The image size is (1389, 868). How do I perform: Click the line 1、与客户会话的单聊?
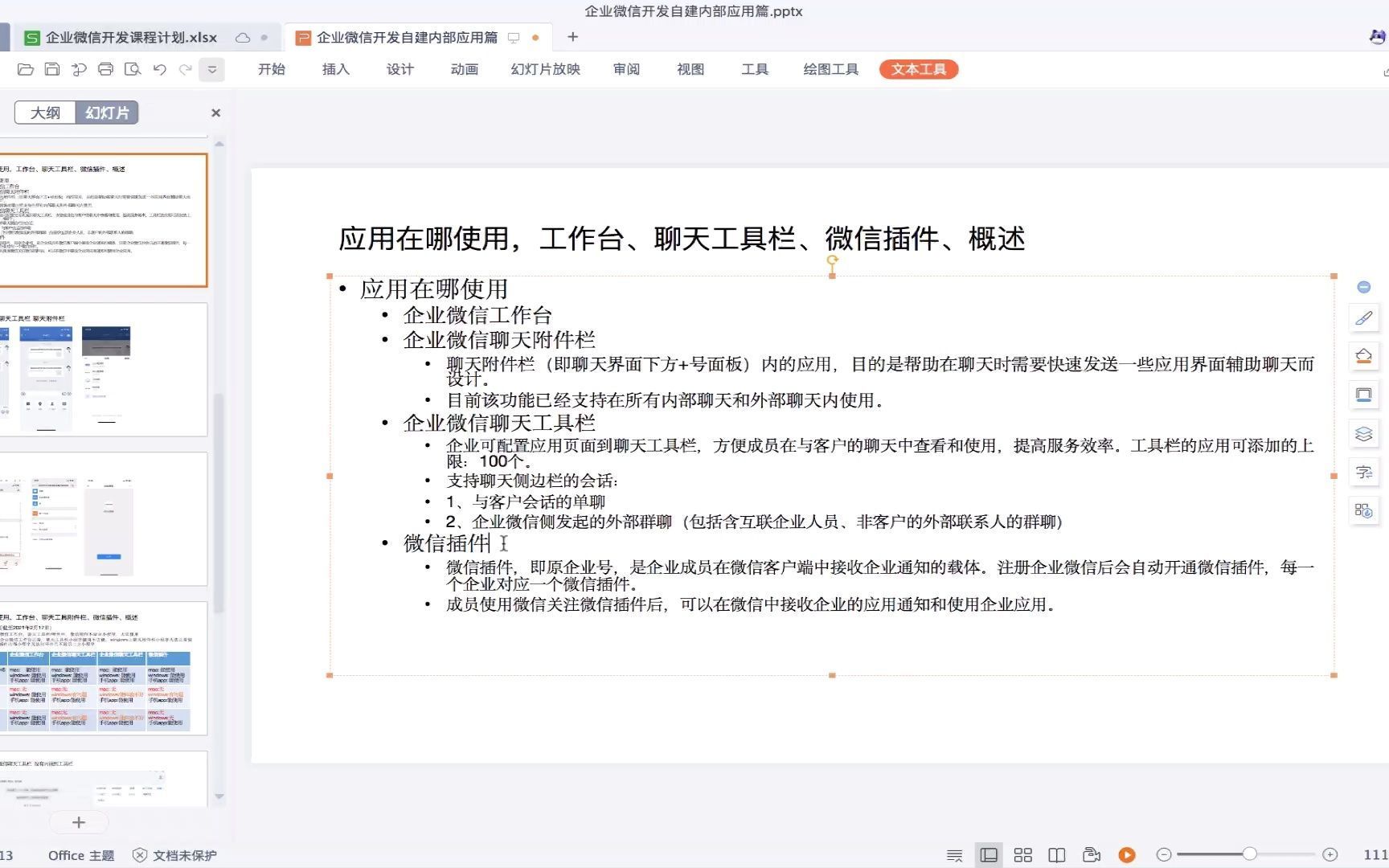(x=526, y=502)
